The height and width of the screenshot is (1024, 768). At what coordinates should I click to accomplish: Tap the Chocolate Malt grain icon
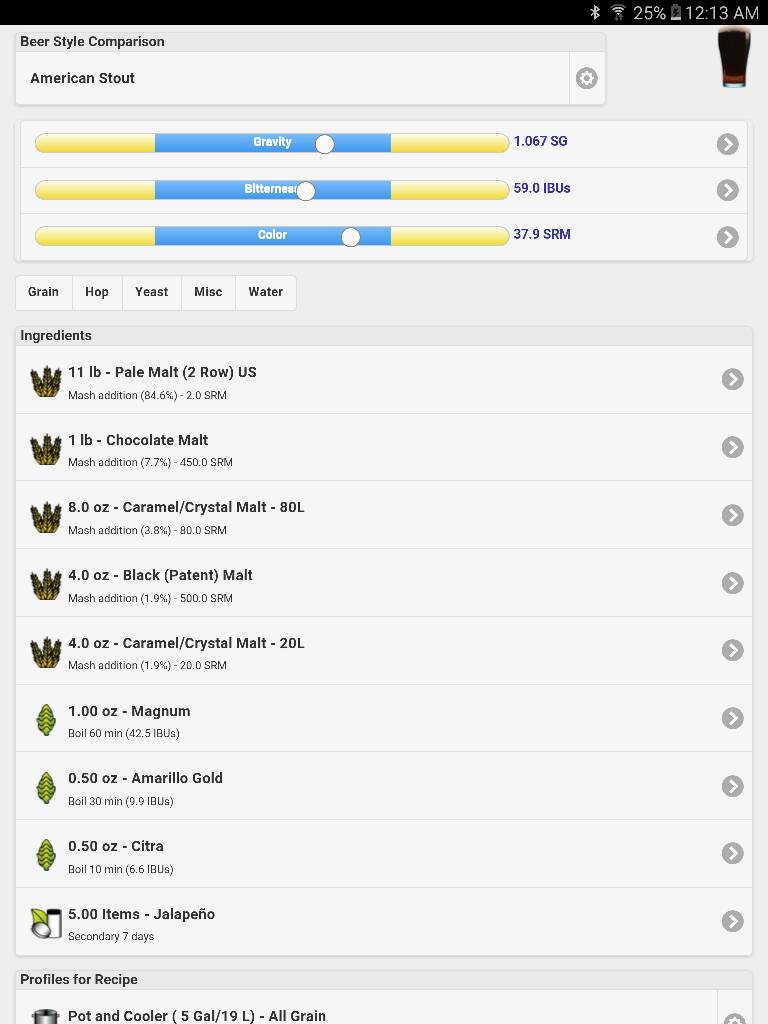46,449
